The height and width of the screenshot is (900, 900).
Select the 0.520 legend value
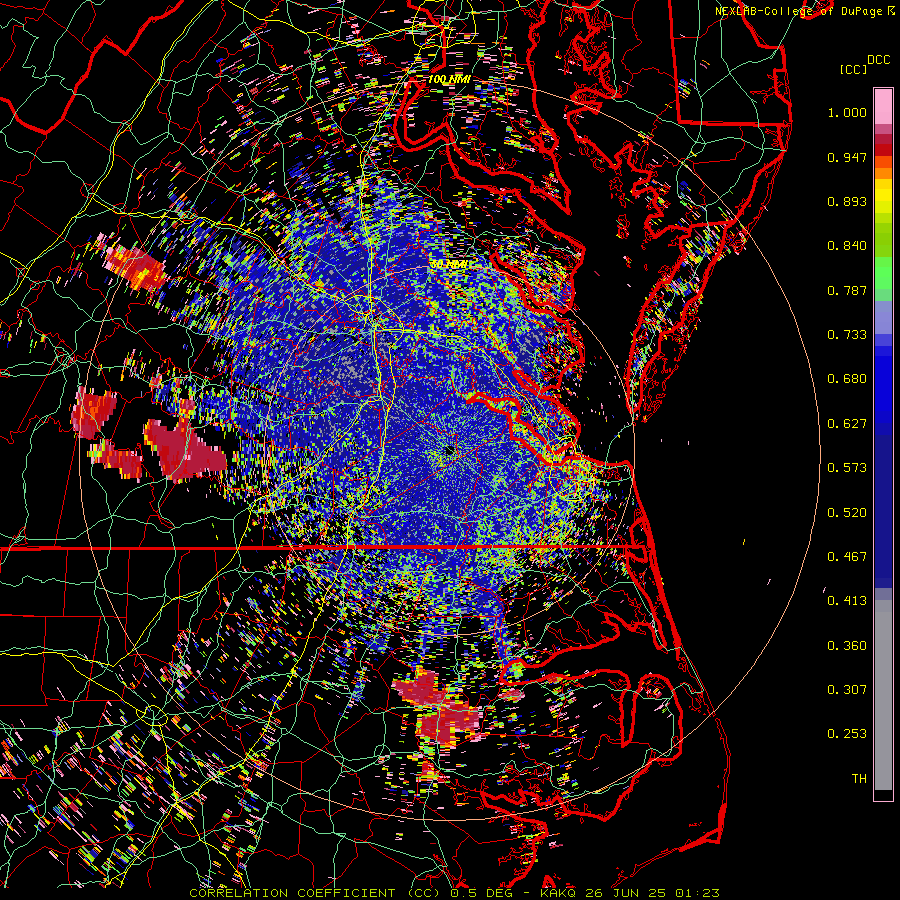847,513
